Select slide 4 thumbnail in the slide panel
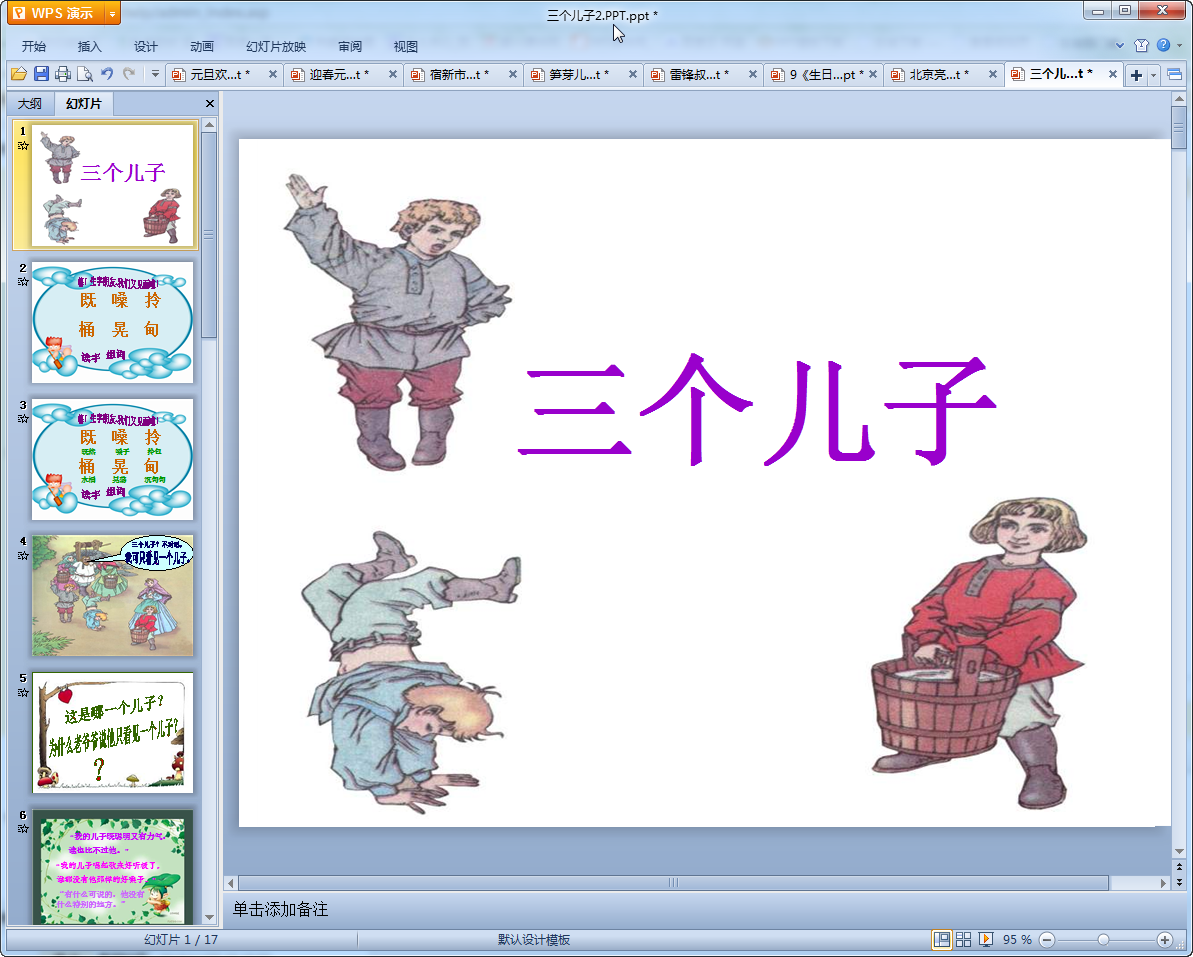This screenshot has height=957, width=1193. click(112, 595)
